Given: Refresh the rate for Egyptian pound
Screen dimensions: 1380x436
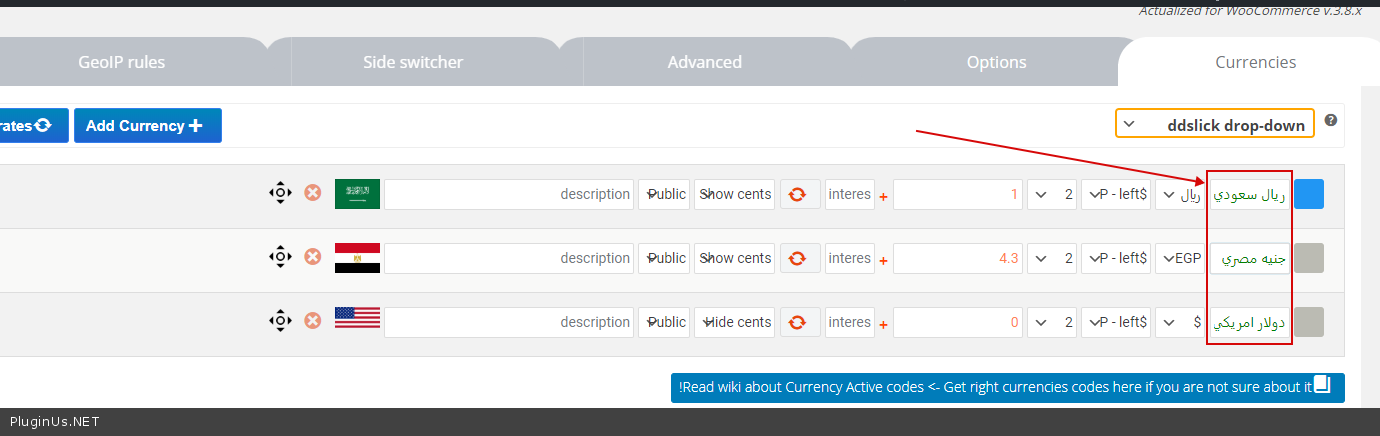Looking at the screenshot, I should click(x=798, y=258).
